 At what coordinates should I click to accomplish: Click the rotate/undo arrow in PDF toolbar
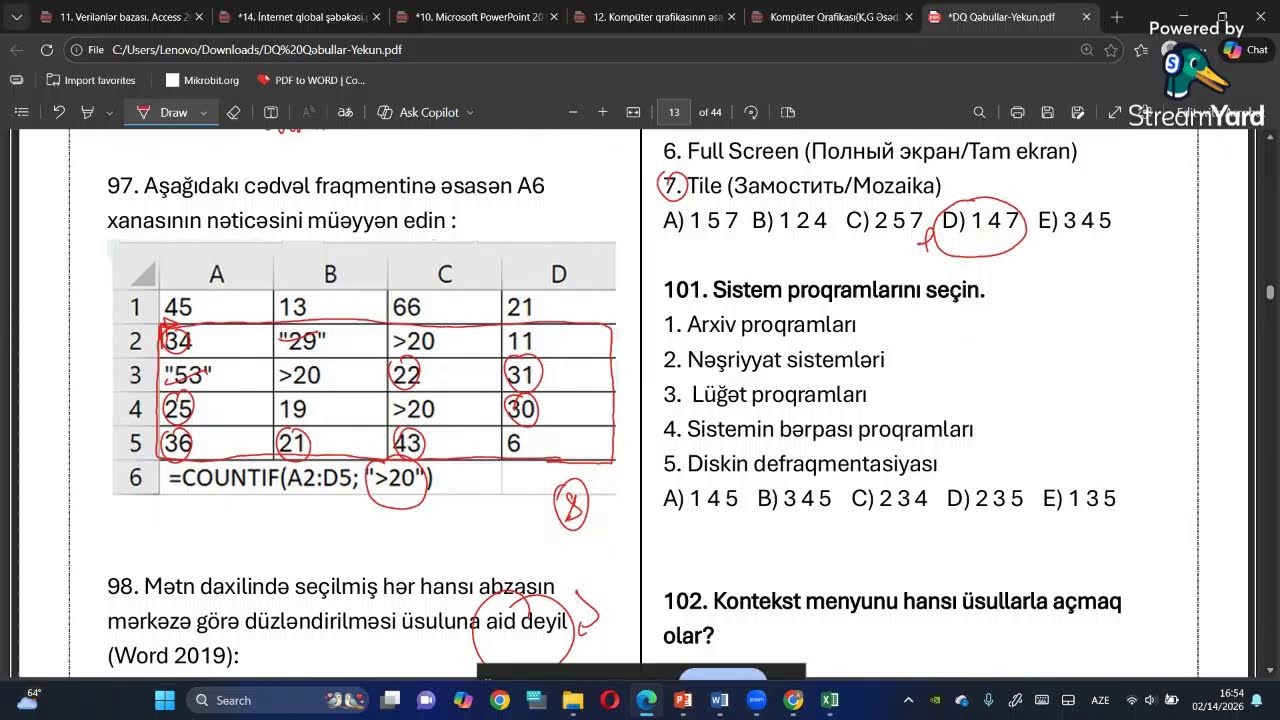click(59, 112)
